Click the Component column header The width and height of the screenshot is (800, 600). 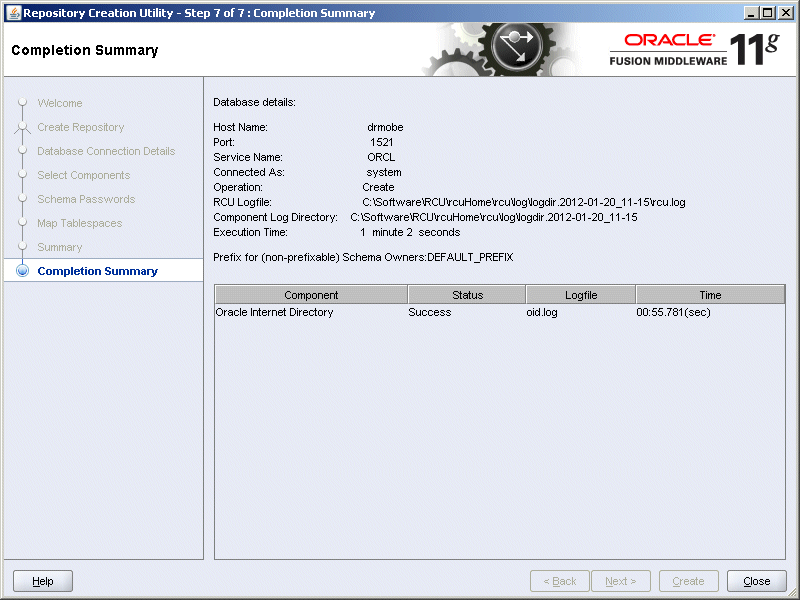(311, 295)
